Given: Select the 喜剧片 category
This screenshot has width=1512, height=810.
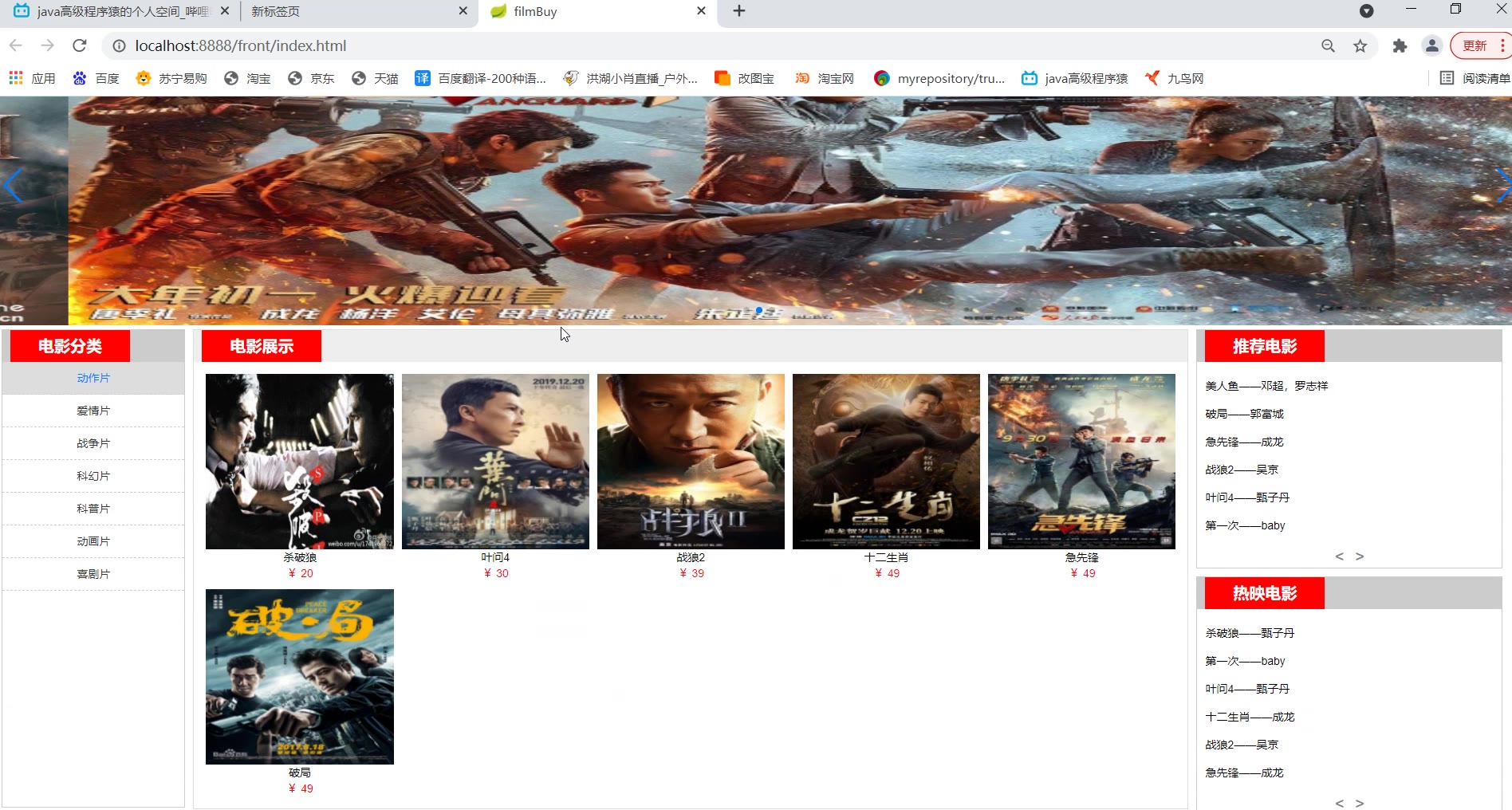Looking at the screenshot, I should 93,574.
